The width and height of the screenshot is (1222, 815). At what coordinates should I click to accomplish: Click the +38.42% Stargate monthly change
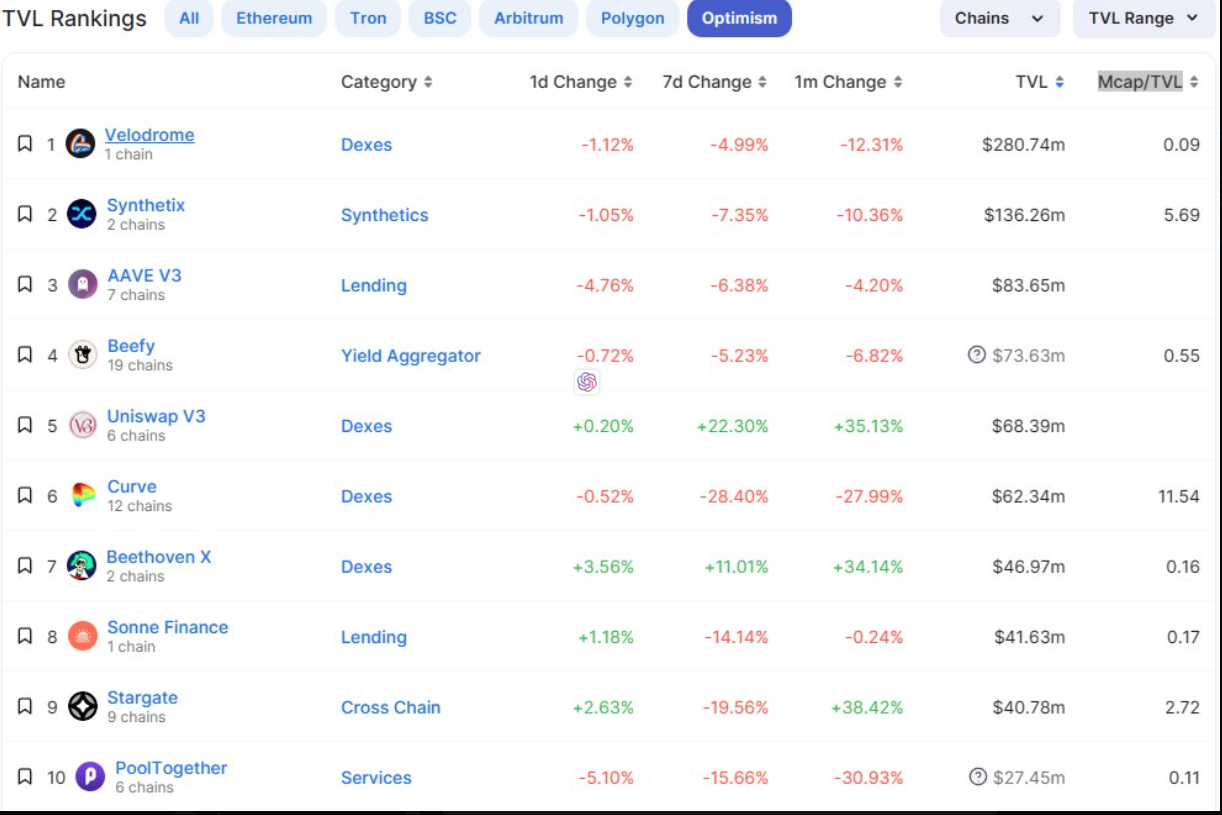coord(867,707)
